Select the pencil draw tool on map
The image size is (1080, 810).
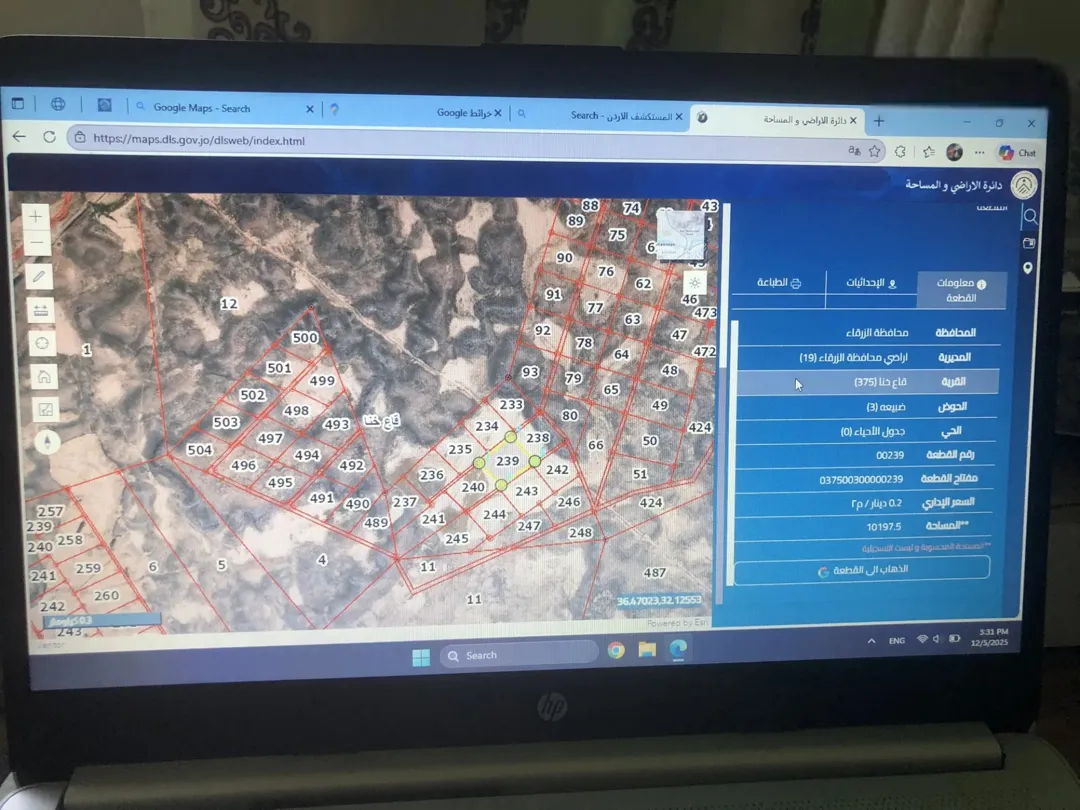39,277
